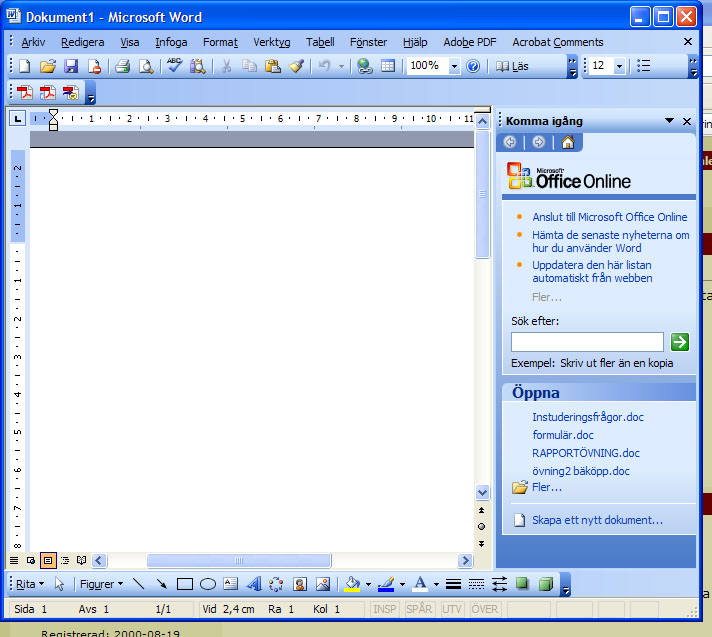
Task: Open the Infoga menu
Action: (x=171, y=42)
